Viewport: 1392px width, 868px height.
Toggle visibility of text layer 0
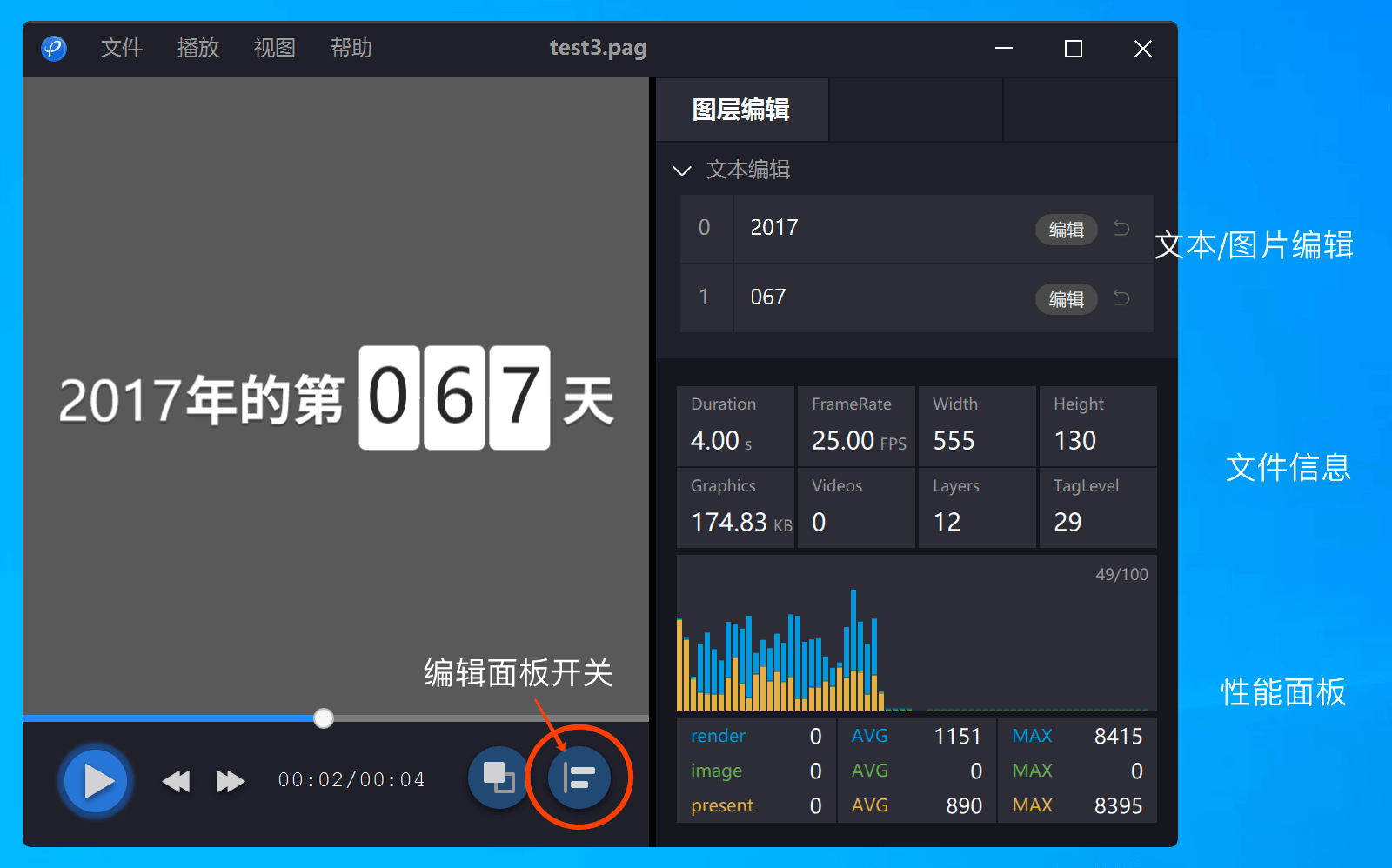(705, 228)
